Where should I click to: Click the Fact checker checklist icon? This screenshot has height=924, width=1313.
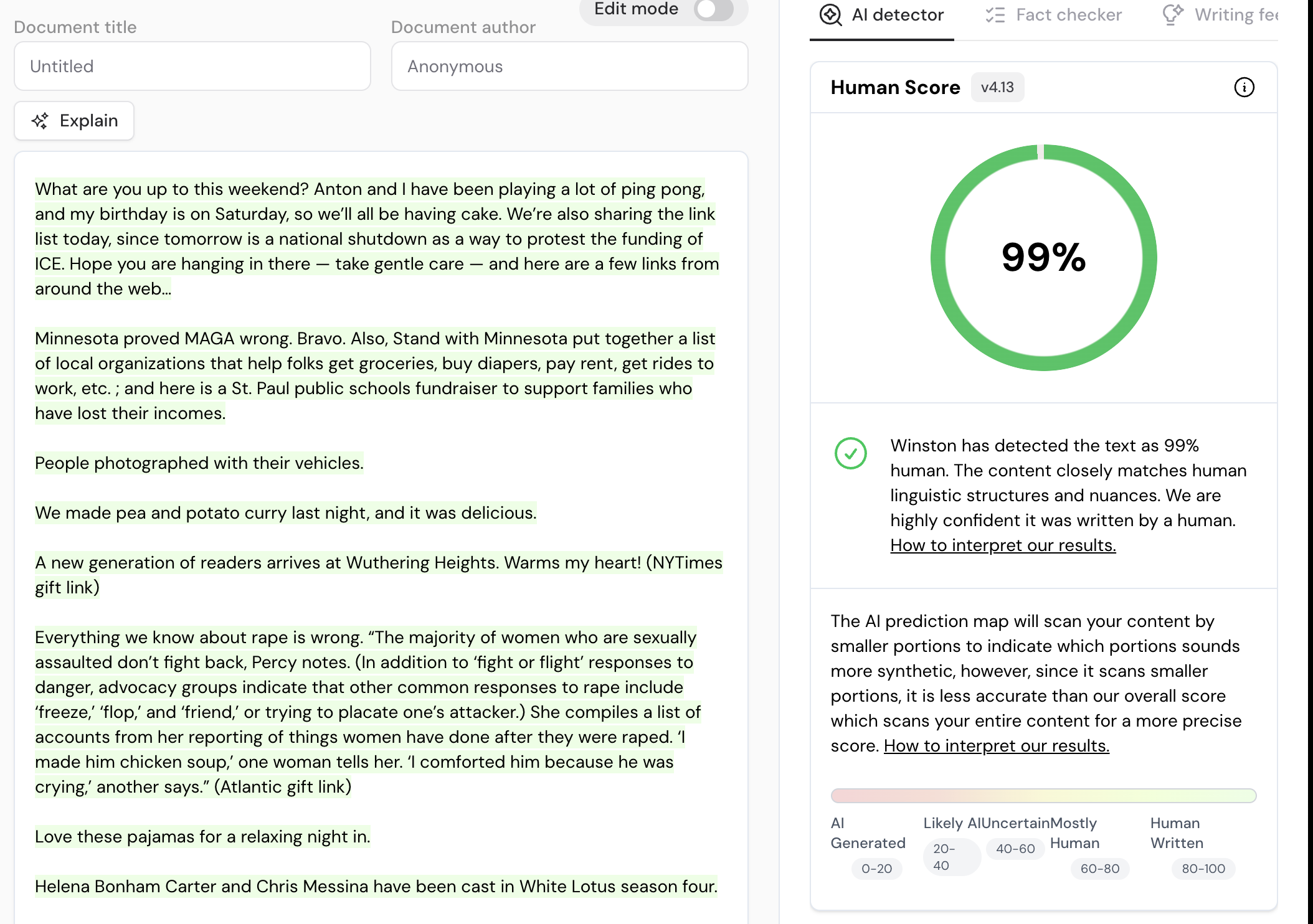(995, 14)
